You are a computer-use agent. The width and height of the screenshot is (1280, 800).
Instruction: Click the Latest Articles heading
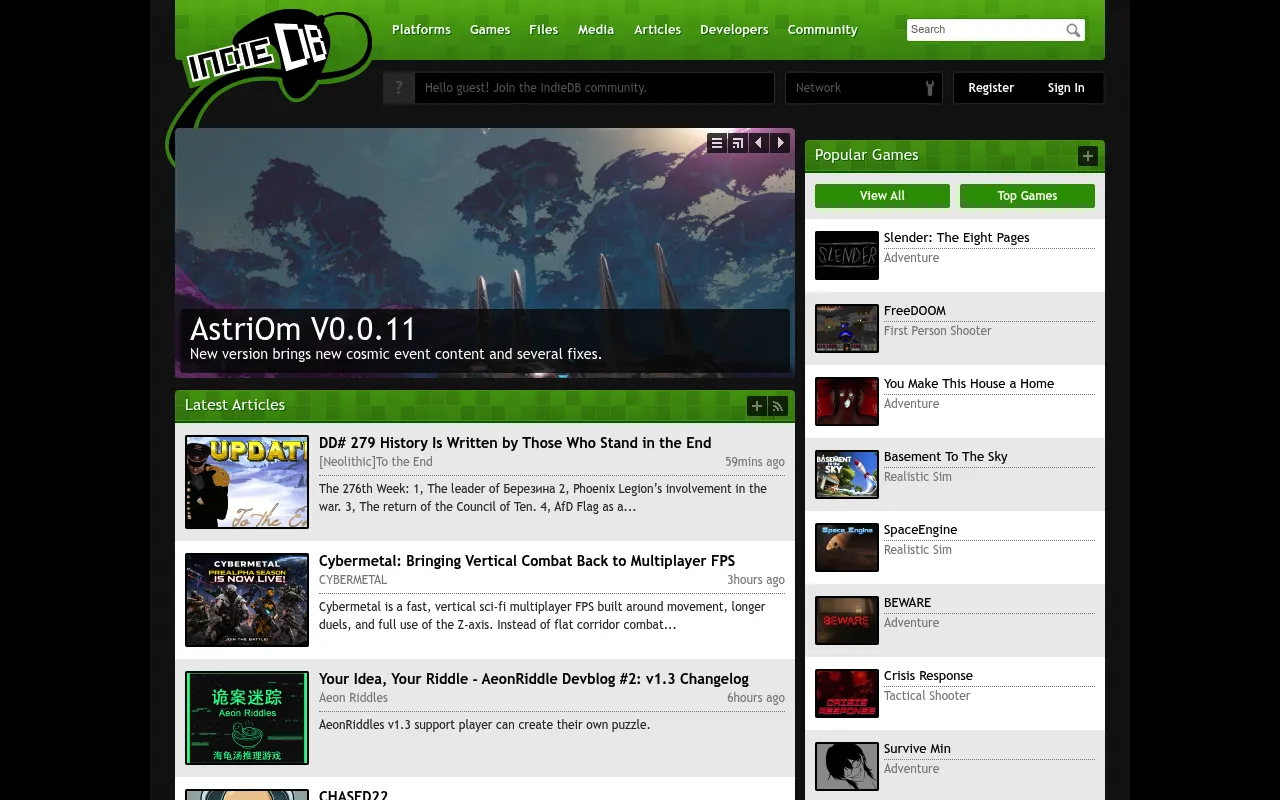235,405
